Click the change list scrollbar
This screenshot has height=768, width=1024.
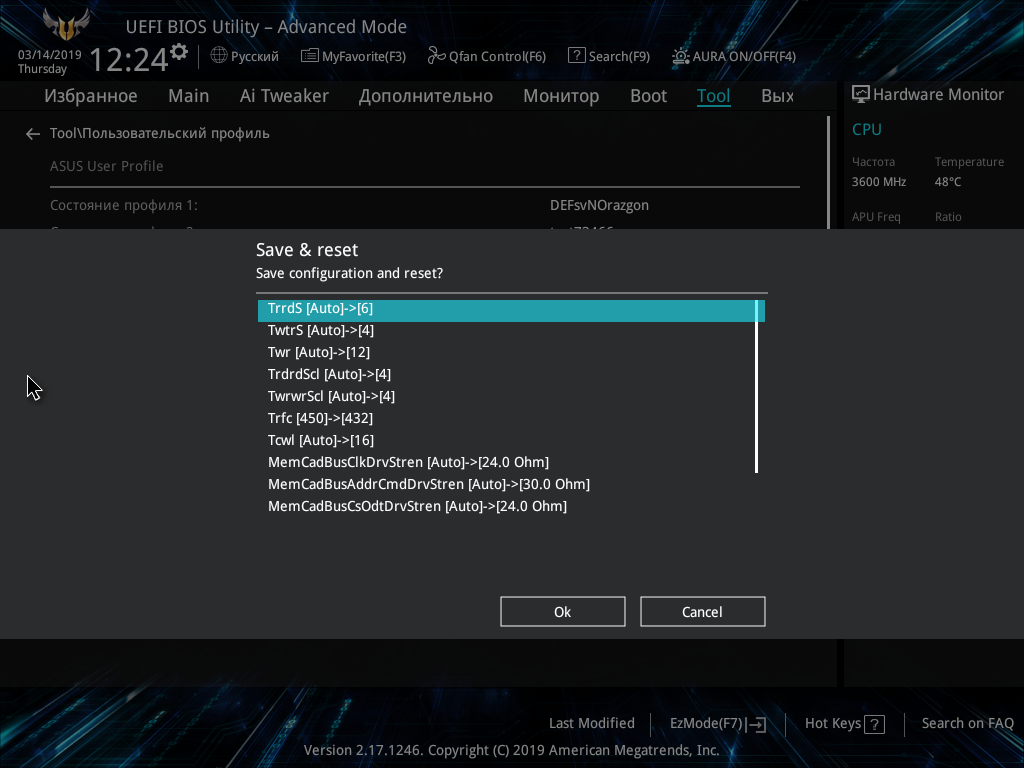pos(756,387)
